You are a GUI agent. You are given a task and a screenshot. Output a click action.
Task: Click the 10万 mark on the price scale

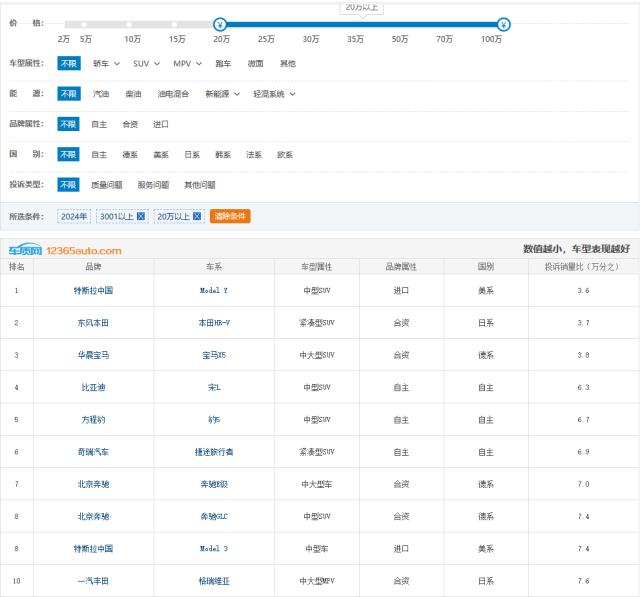point(132,38)
